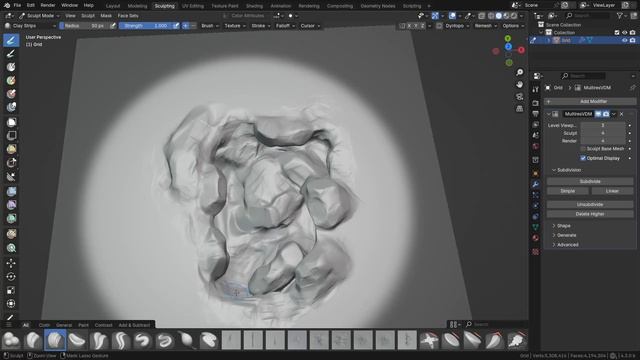The image size is (640, 360).
Task: Select the Box Mask tool
Action: tap(11, 122)
